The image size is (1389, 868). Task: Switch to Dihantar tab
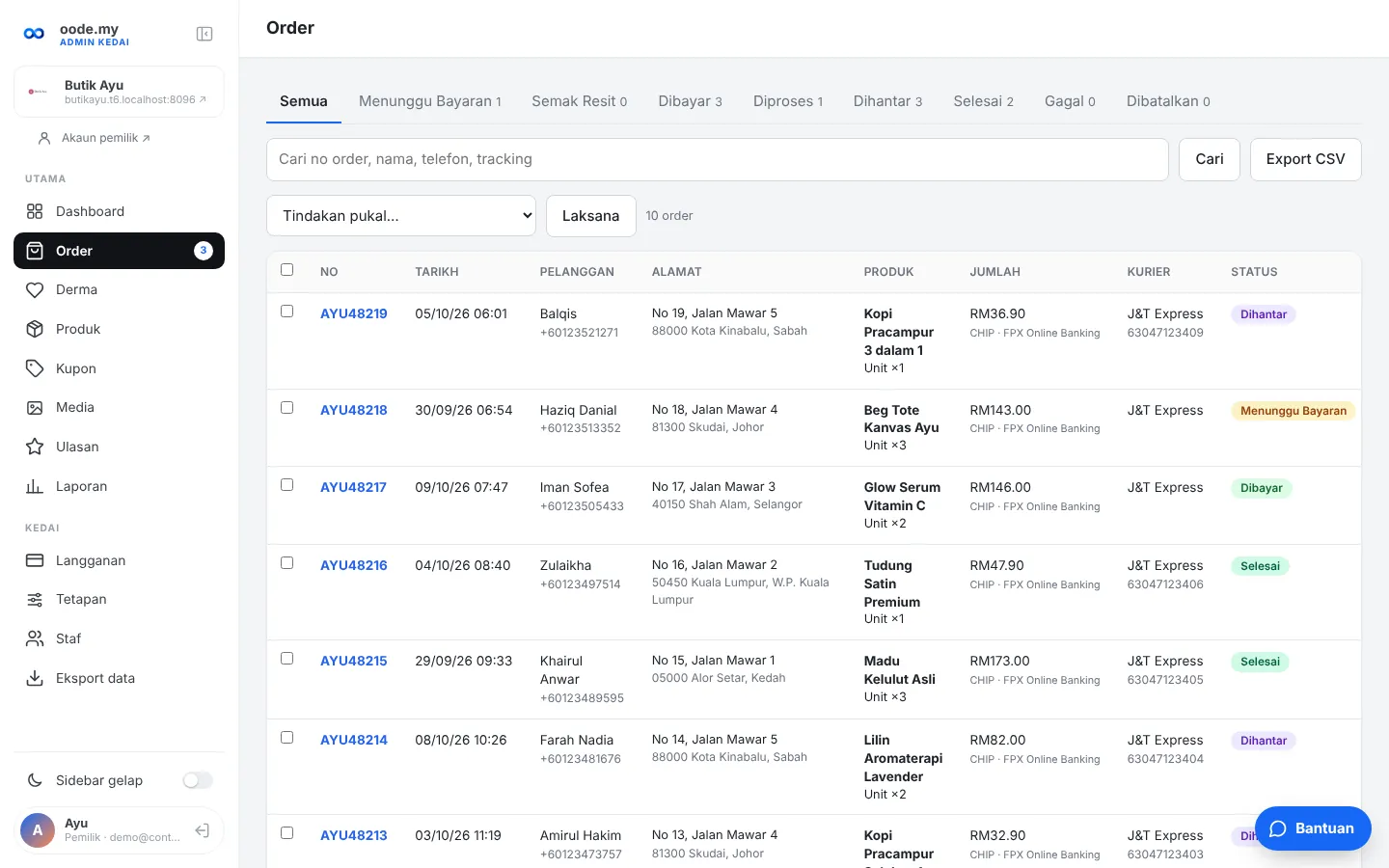click(x=887, y=101)
